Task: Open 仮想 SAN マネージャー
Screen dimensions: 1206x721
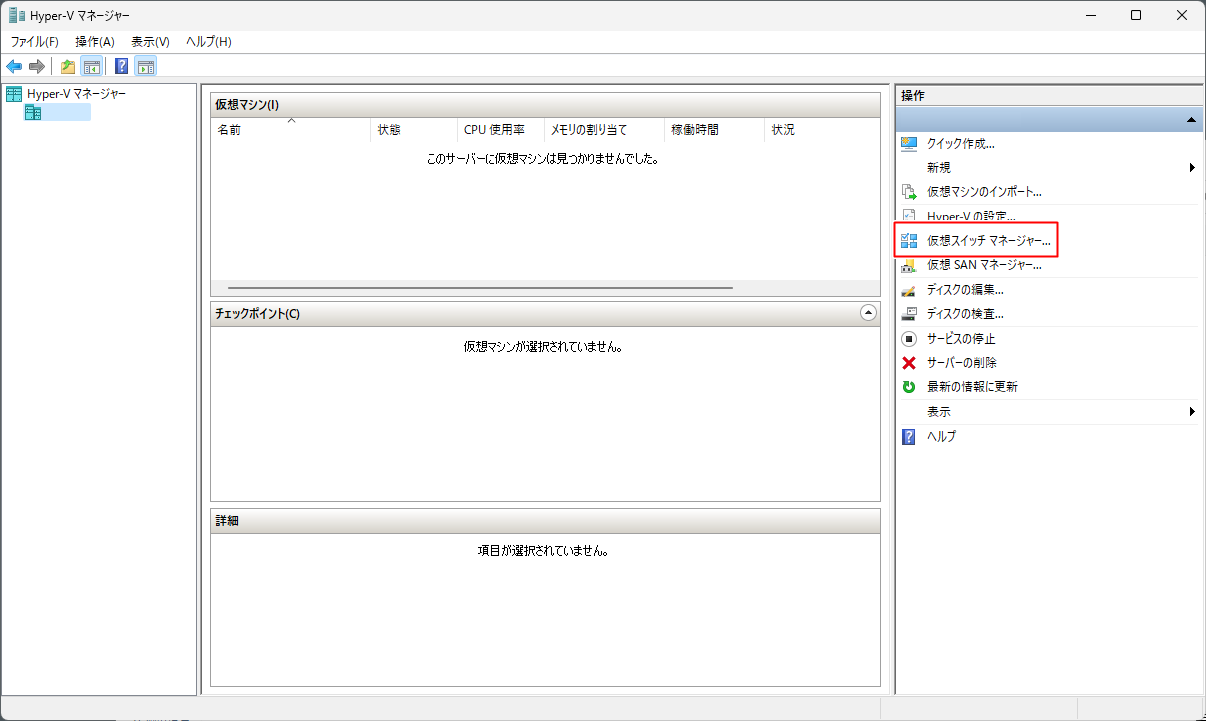Action: 984,265
